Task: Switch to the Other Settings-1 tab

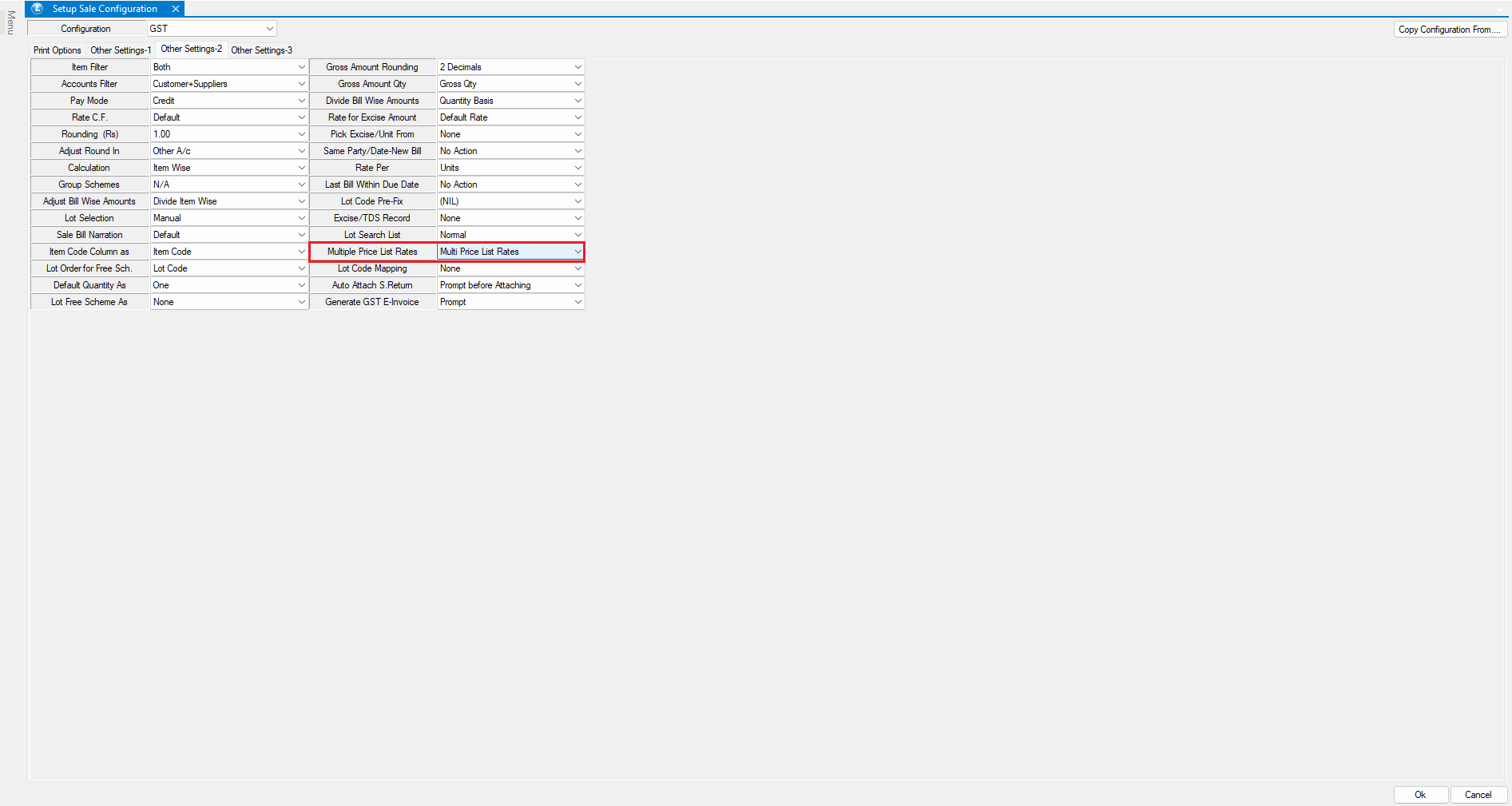Action: (x=121, y=50)
